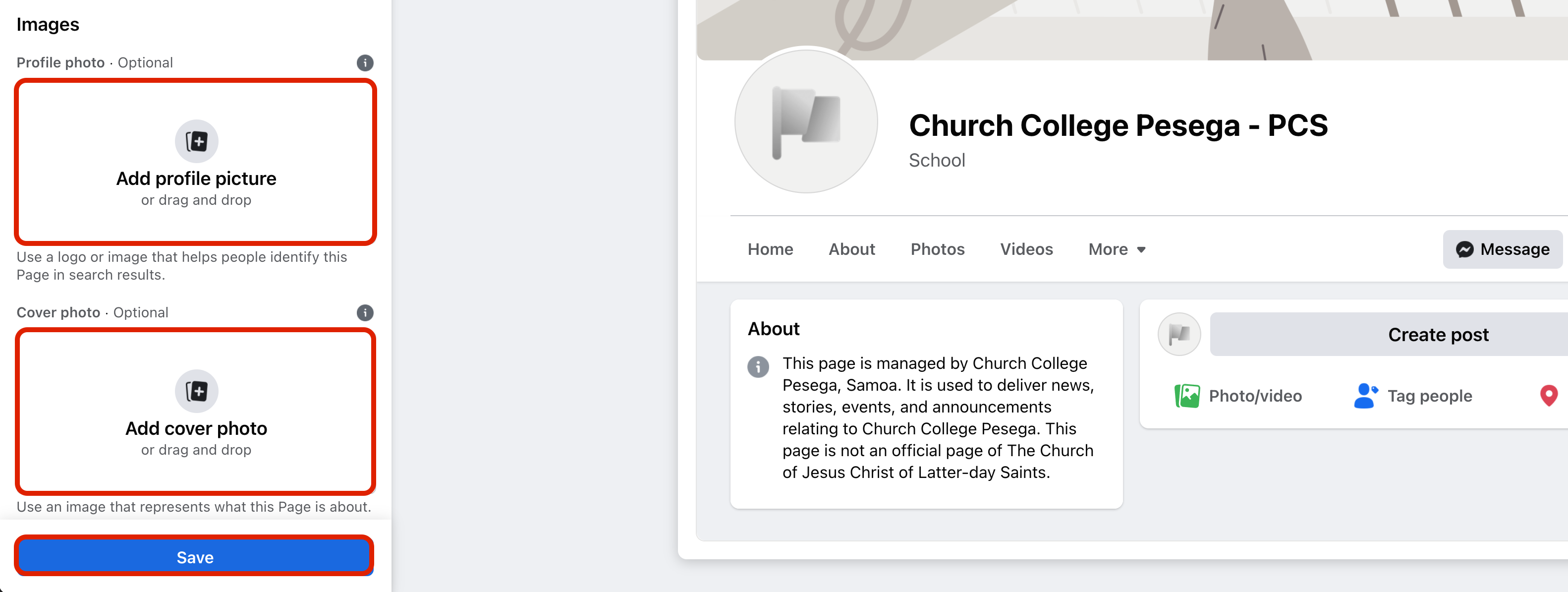Screen dimensions: 1568x592
Task: Open the Videos tab
Action: (x=1026, y=249)
